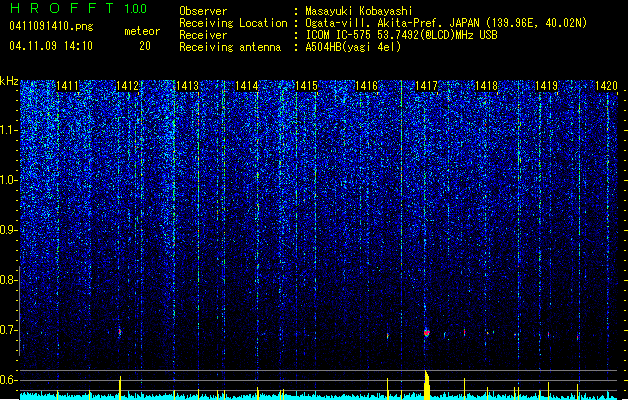The height and width of the screenshot is (400, 629).
Task: Click the 1414 time marker
Action: tap(246, 86)
